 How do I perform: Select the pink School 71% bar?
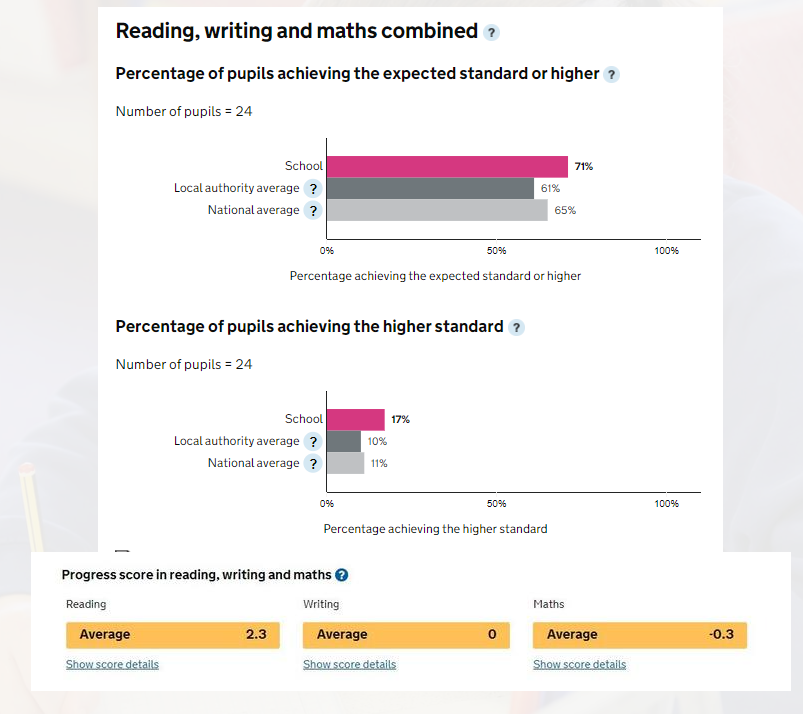(447, 166)
